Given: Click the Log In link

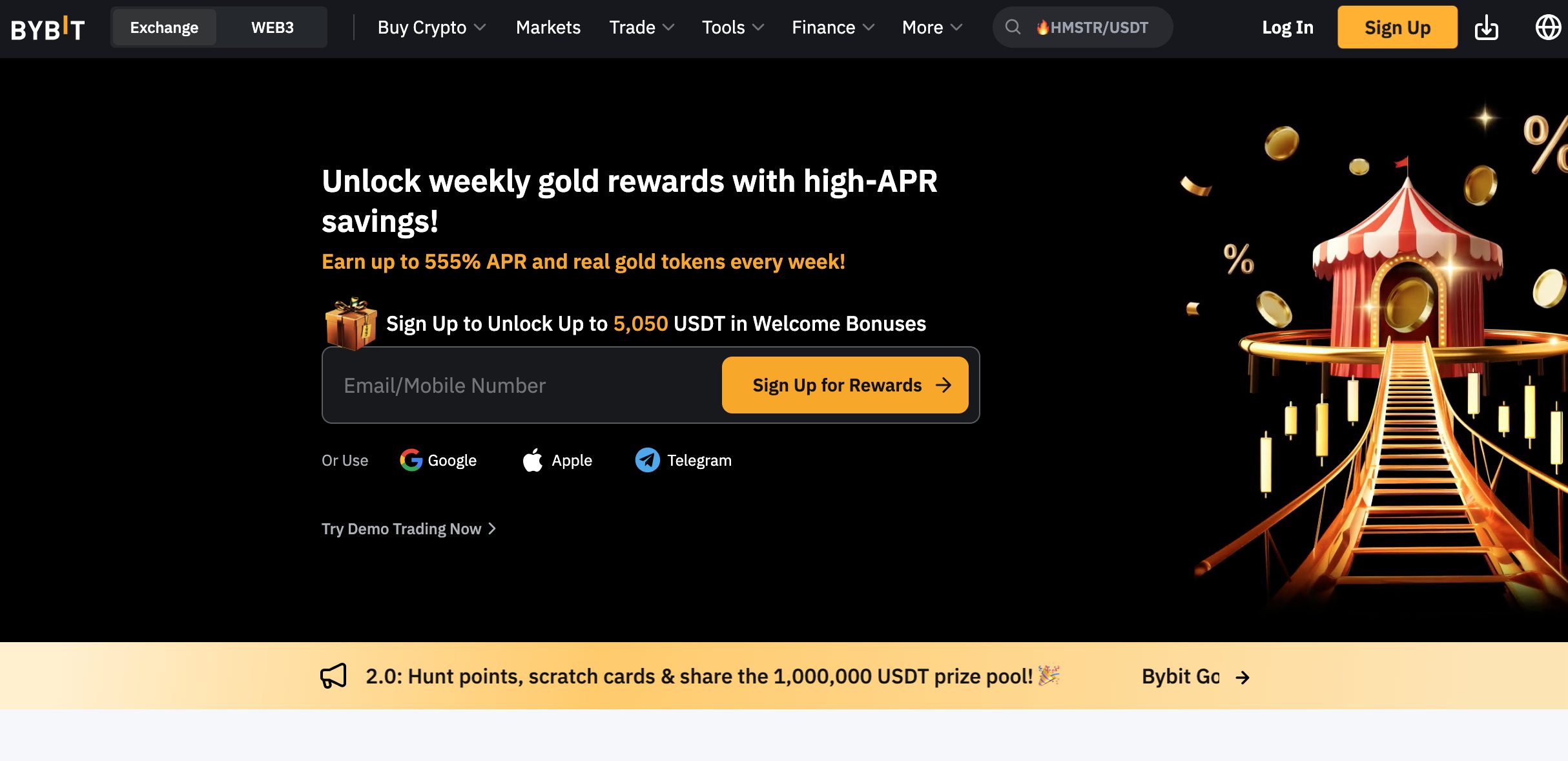Looking at the screenshot, I should coord(1287,27).
